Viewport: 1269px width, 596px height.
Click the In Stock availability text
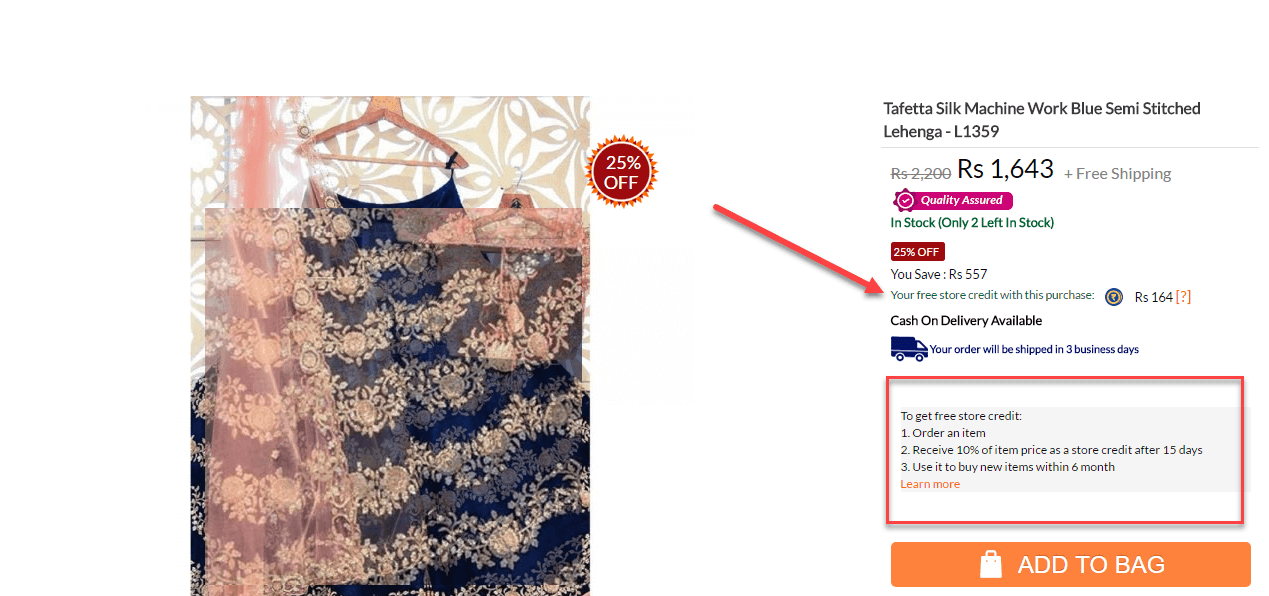click(x=972, y=223)
